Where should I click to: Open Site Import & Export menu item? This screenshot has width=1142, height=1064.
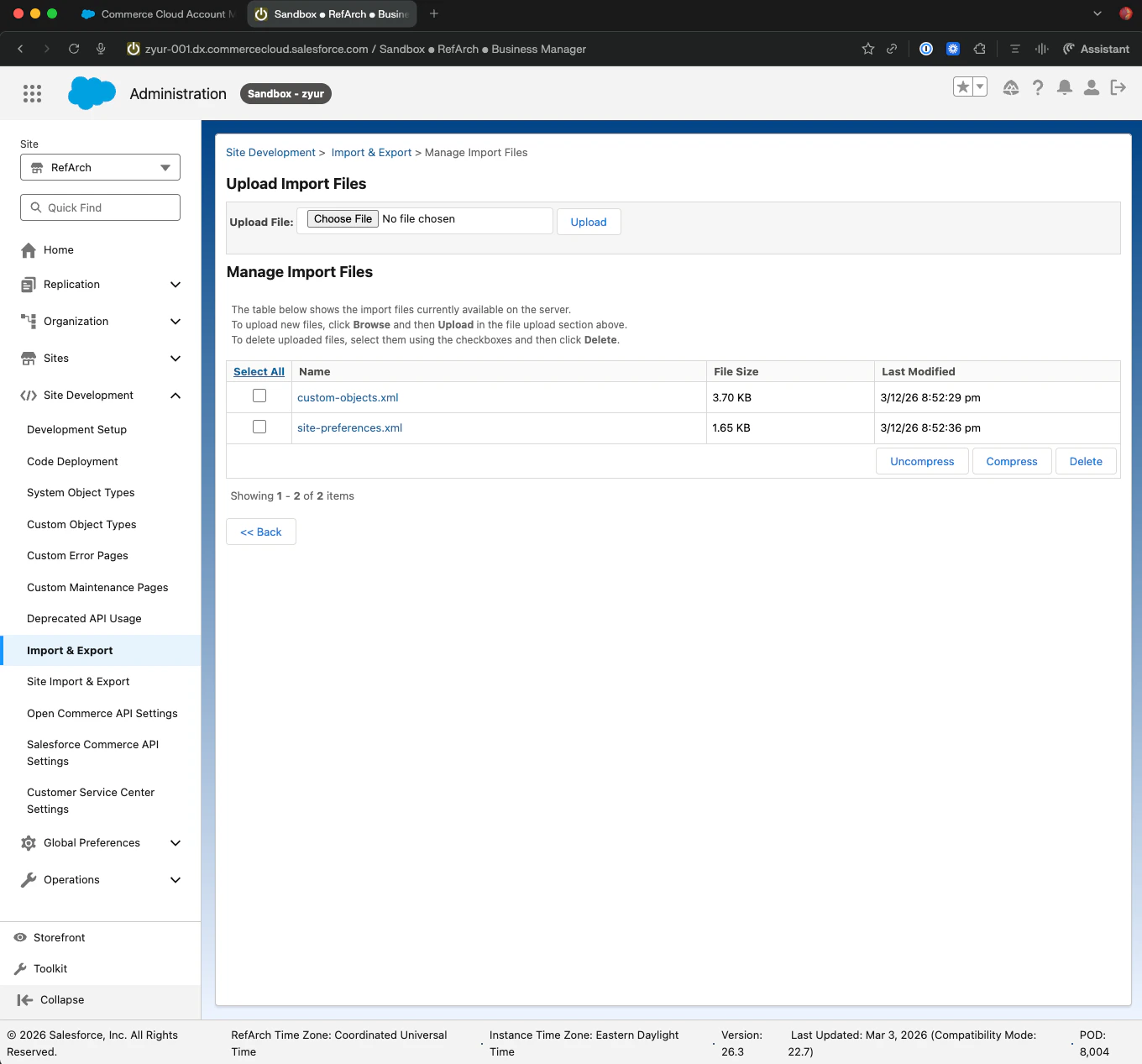click(x=78, y=682)
